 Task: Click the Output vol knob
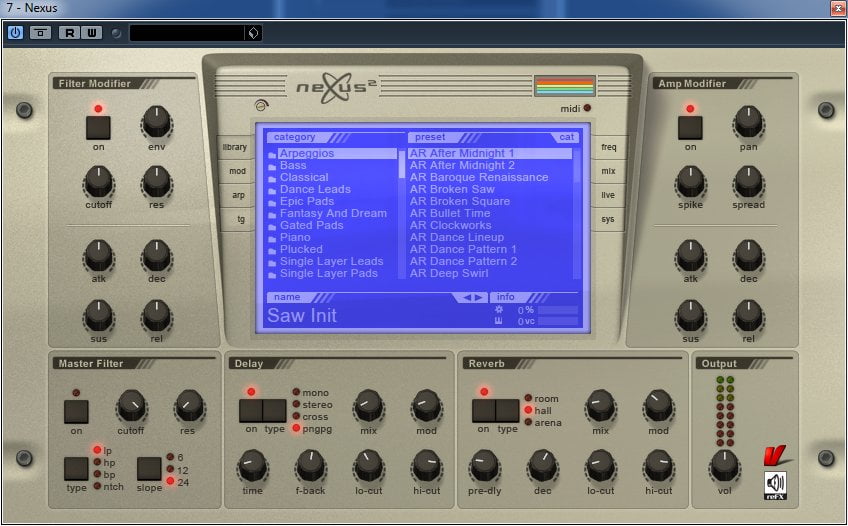tap(724, 466)
